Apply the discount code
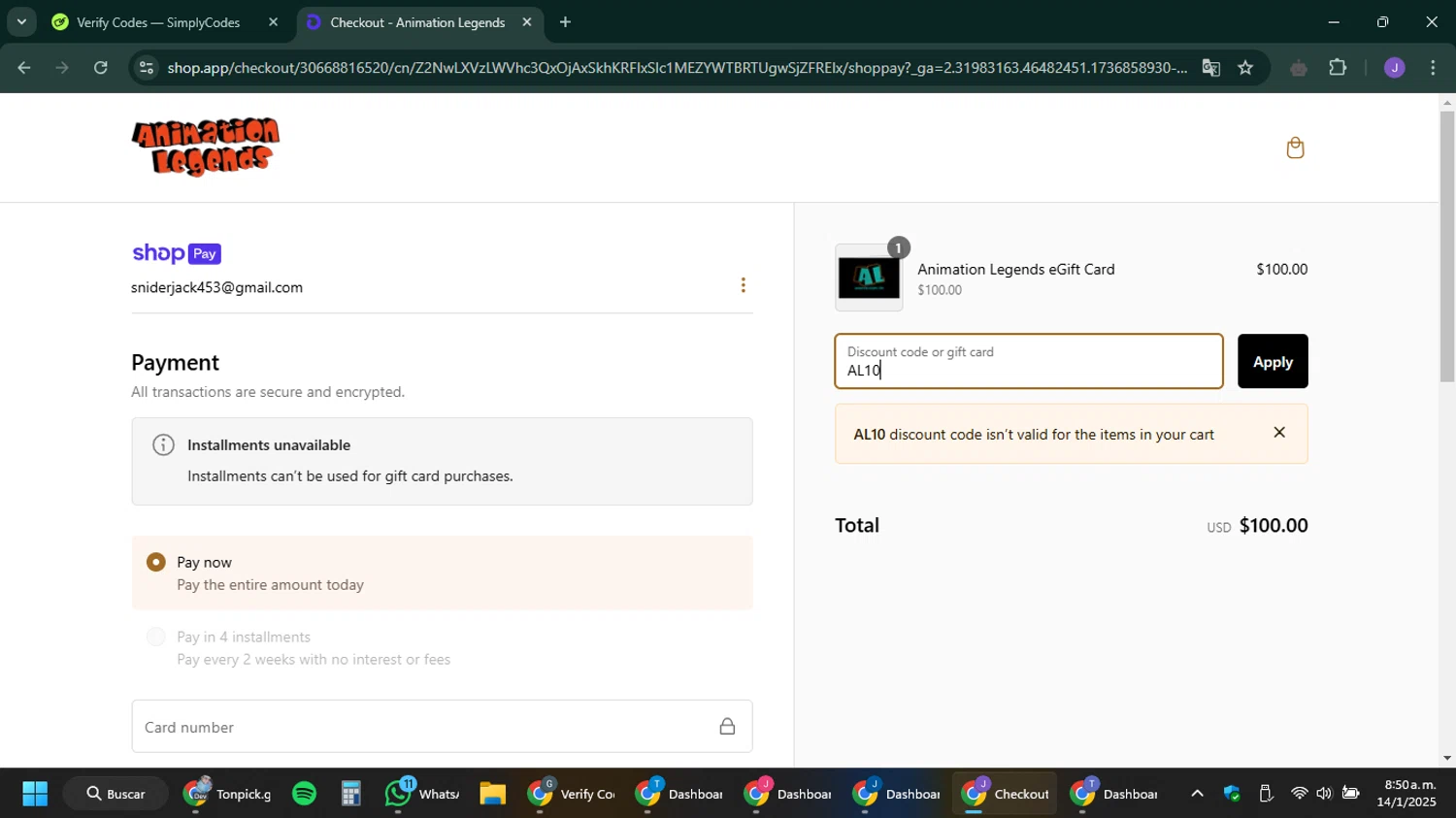Screen dimensions: 1456x818 tap(1273, 361)
